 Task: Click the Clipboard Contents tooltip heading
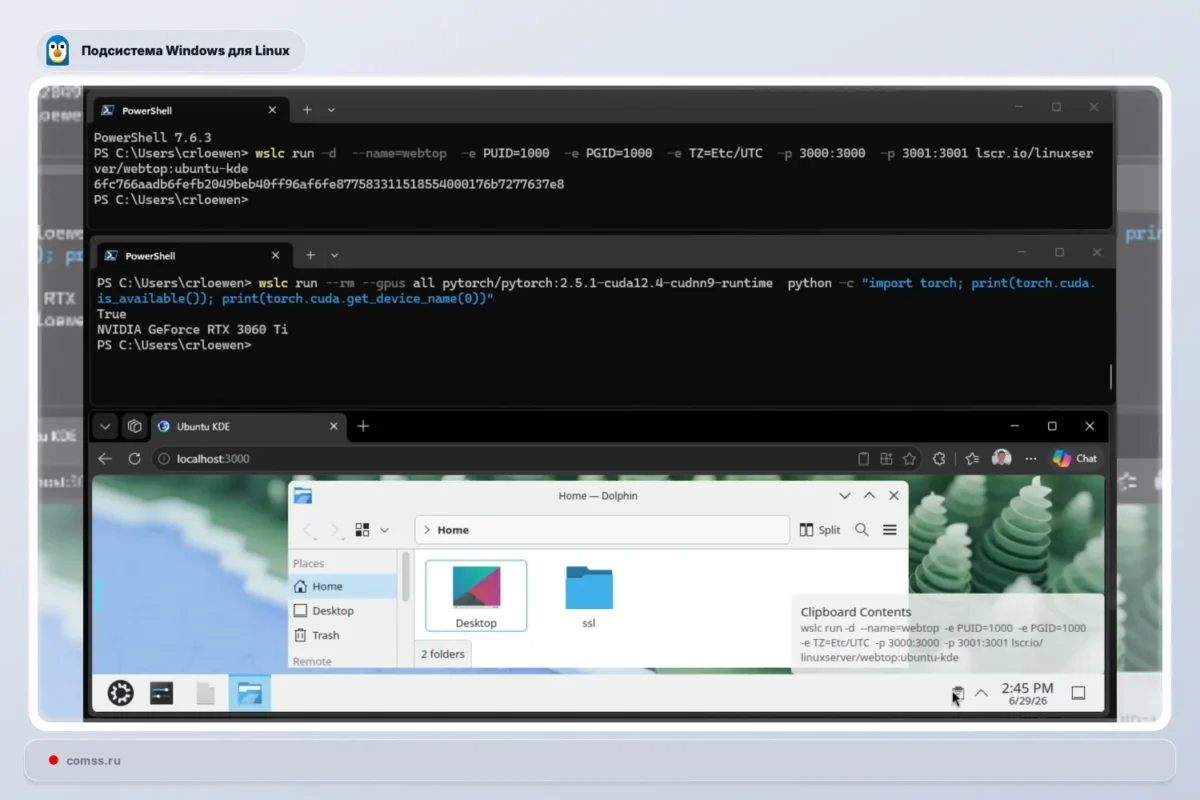(x=856, y=612)
